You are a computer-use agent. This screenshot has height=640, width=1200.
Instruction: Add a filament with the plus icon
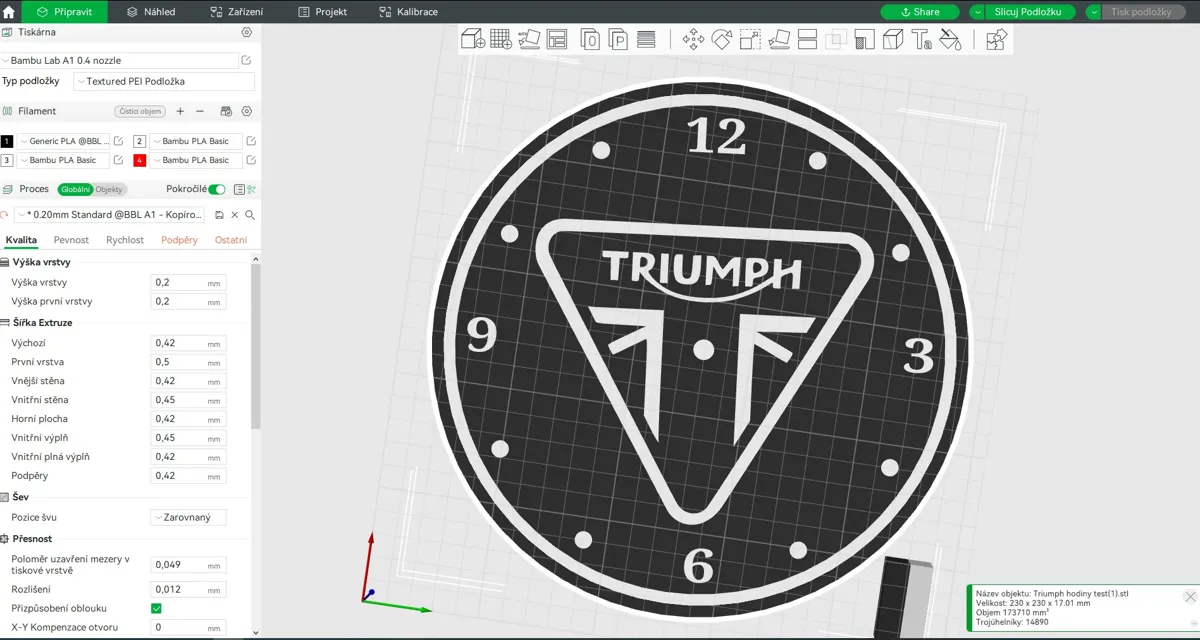pyautogui.click(x=180, y=111)
